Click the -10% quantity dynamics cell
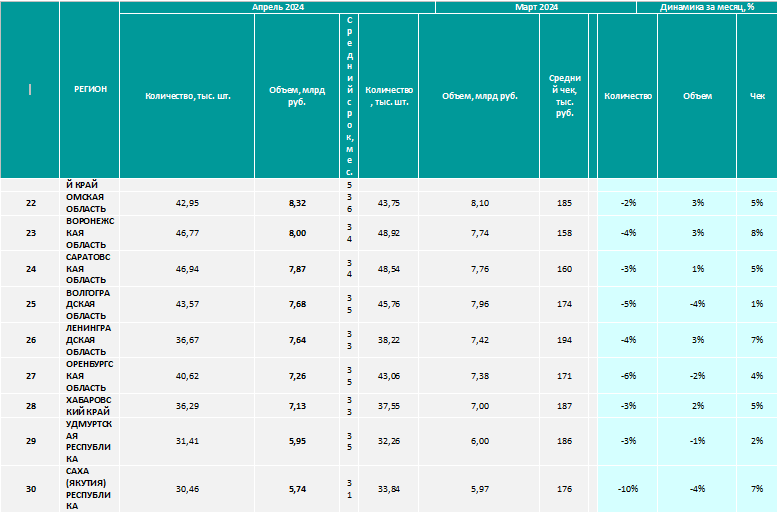The height and width of the screenshot is (512, 779). pos(628,489)
